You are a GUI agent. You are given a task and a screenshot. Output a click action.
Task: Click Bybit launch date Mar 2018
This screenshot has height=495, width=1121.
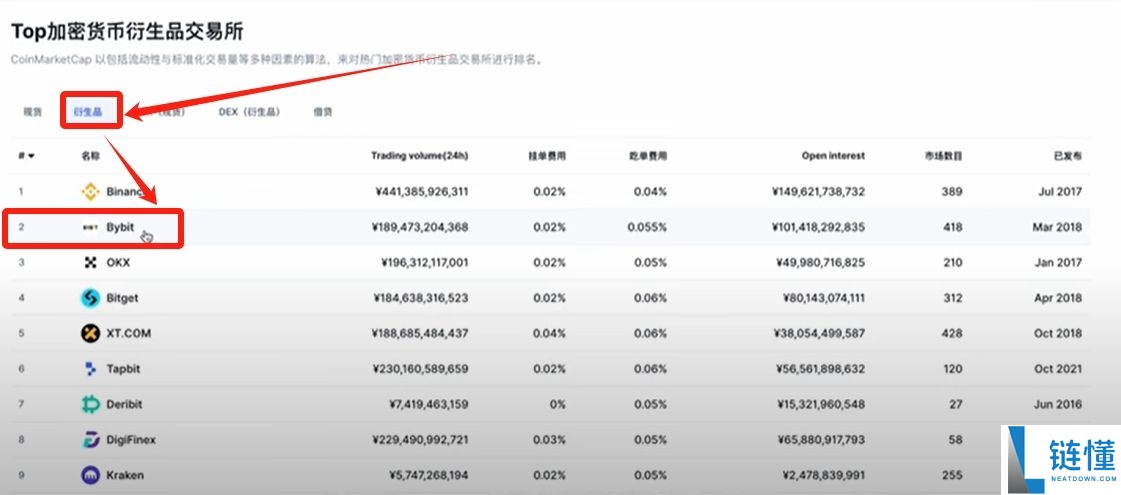(x=1057, y=227)
